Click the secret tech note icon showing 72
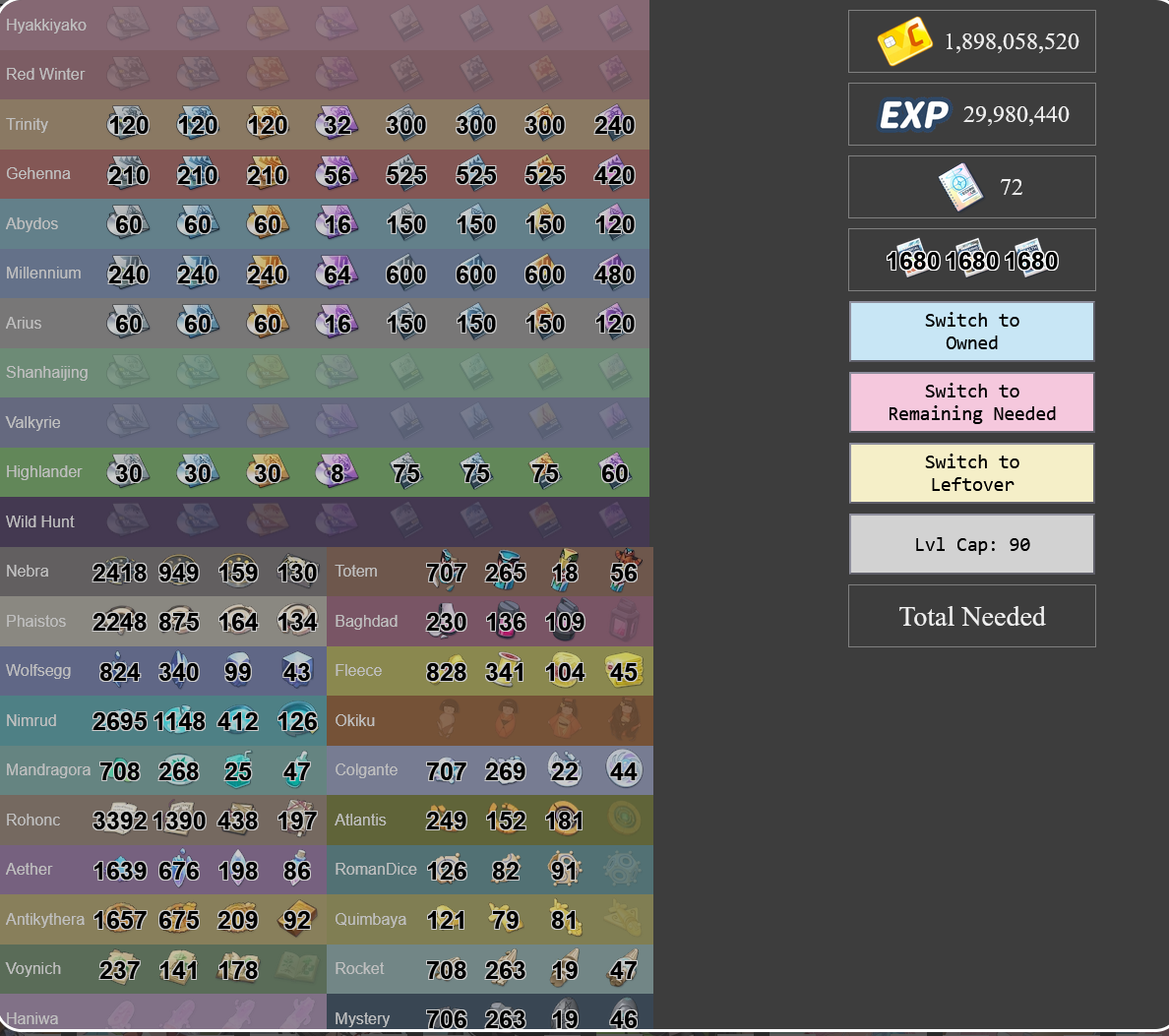Viewport: 1169px width, 1036px height. point(960,187)
